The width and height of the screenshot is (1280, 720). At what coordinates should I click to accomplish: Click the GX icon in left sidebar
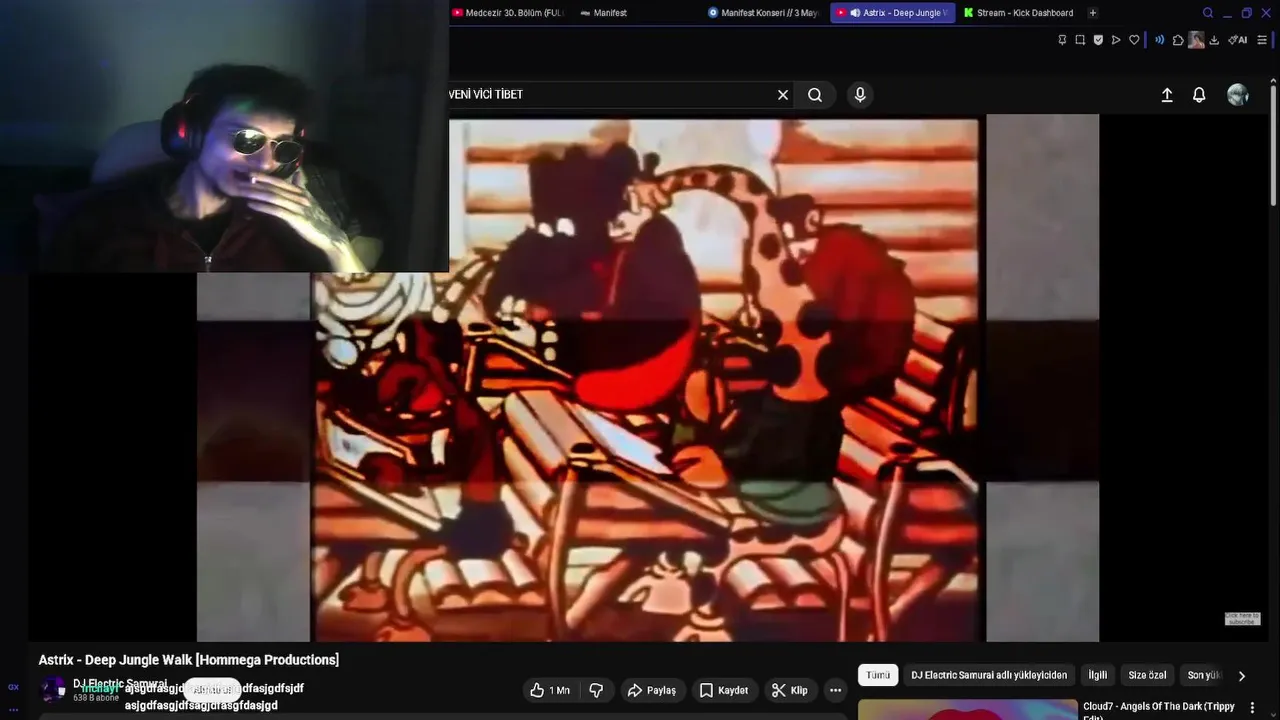coord(13,687)
